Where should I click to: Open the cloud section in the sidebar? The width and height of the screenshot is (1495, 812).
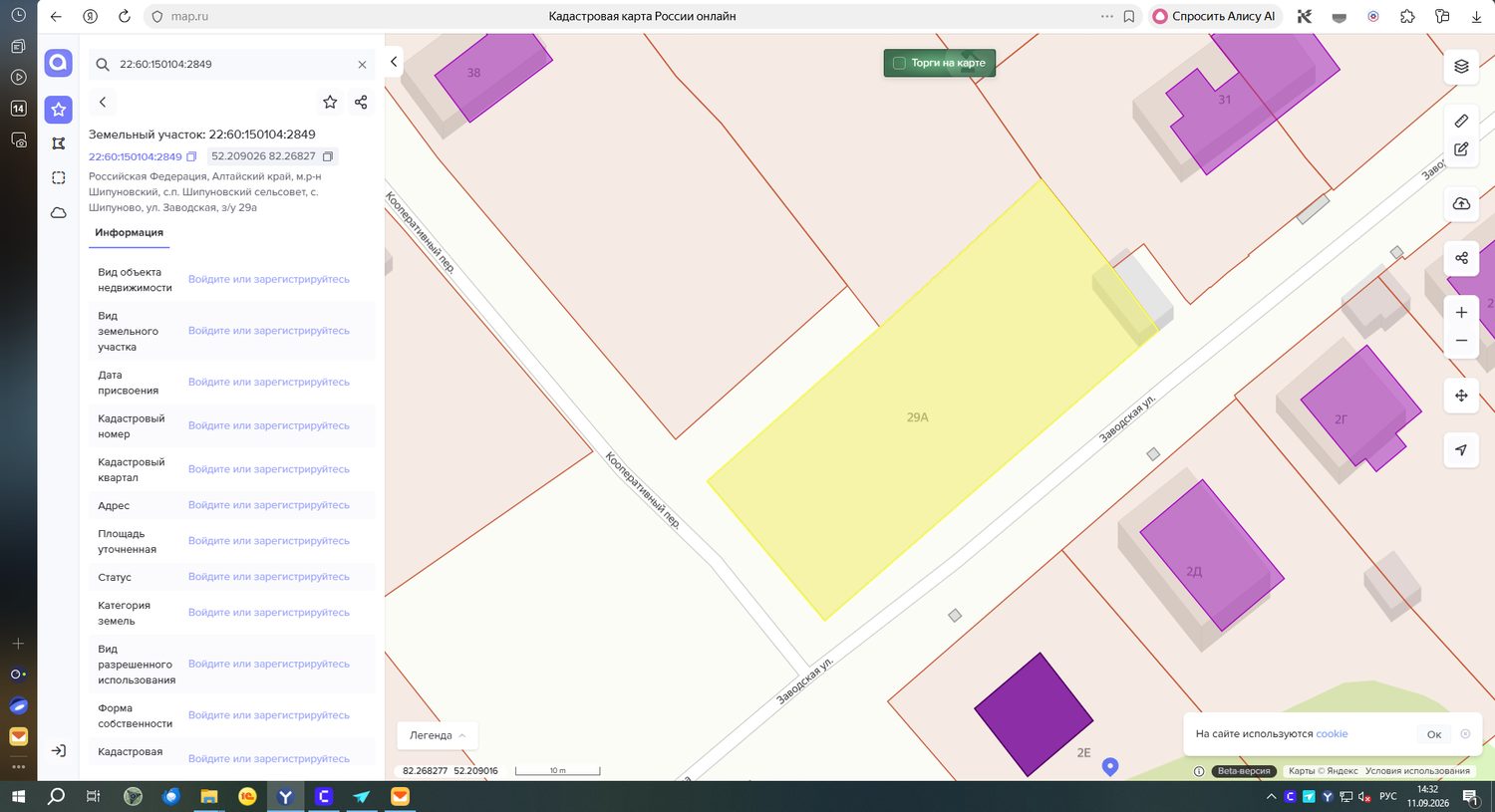[x=59, y=212]
